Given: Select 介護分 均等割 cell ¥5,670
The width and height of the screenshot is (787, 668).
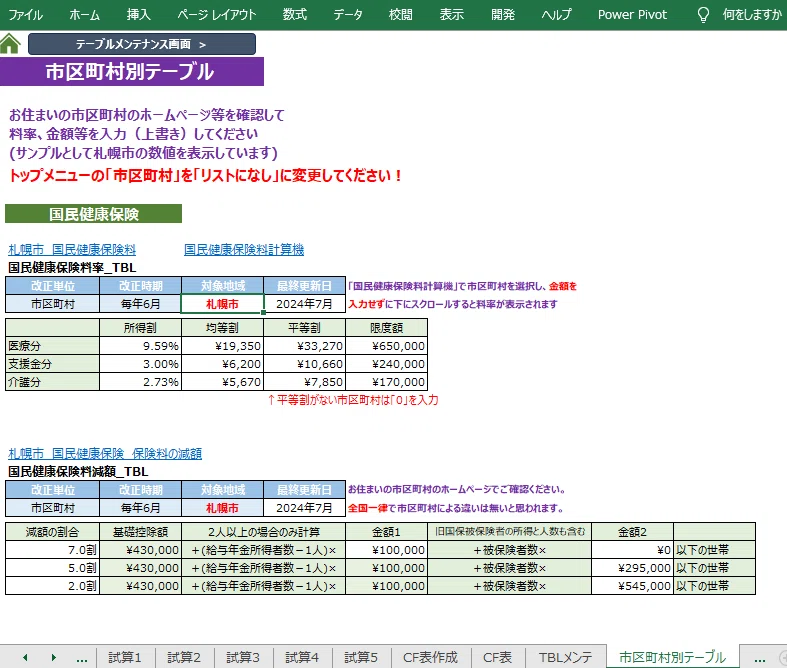Looking at the screenshot, I should [x=222, y=382].
